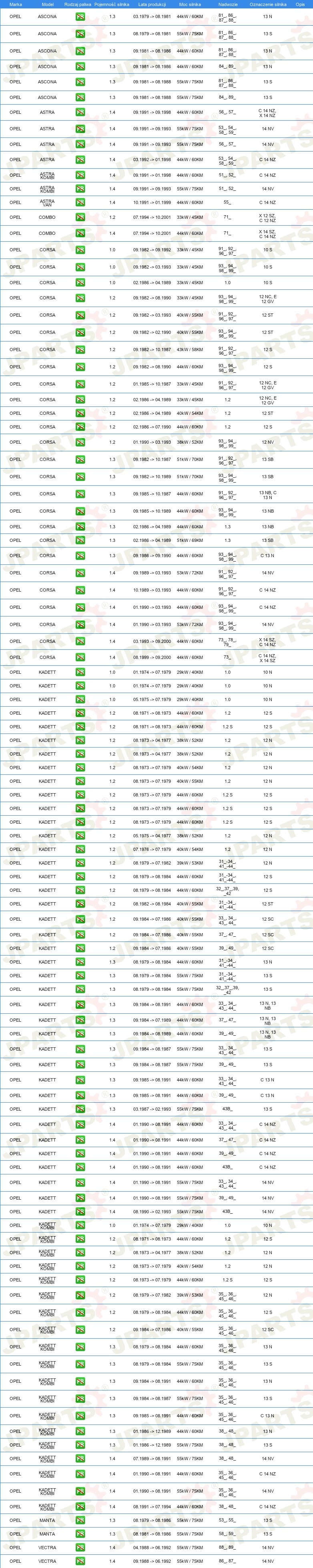Click the Model column header

tap(47, 4)
